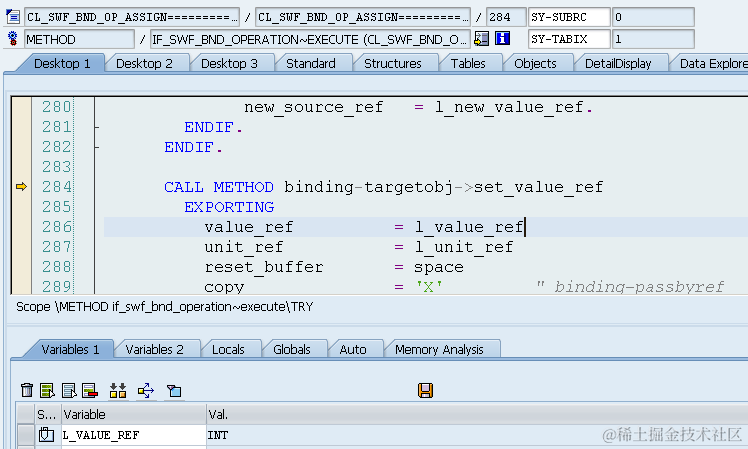Click the SY-SUBRC label field

pyautogui.click(x=569, y=17)
